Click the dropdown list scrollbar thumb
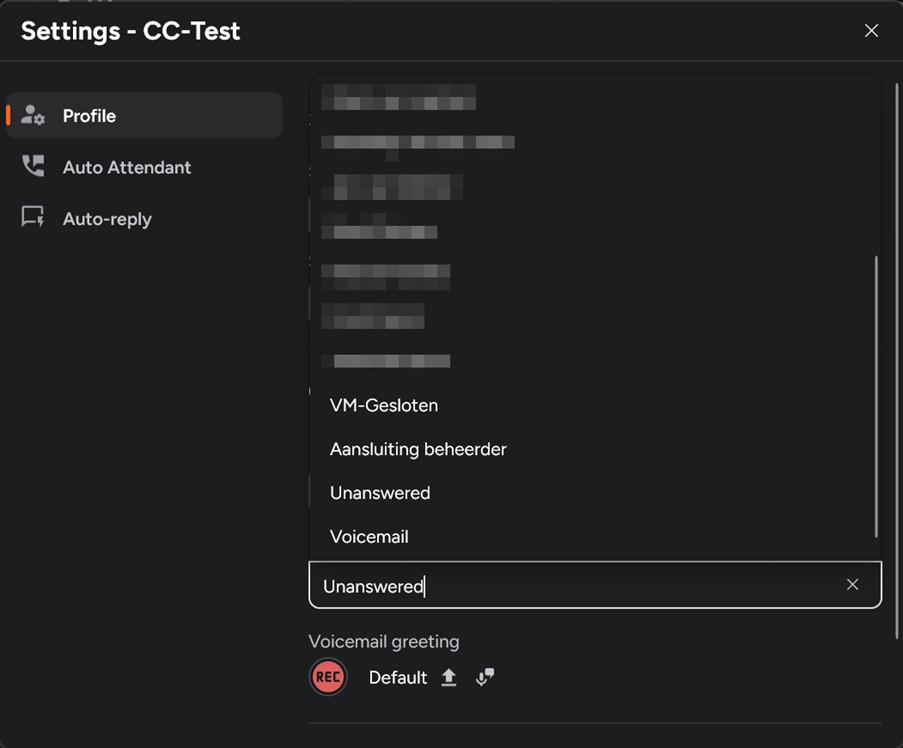This screenshot has height=748, width=903. pyautogui.click(x=876, y=395)
